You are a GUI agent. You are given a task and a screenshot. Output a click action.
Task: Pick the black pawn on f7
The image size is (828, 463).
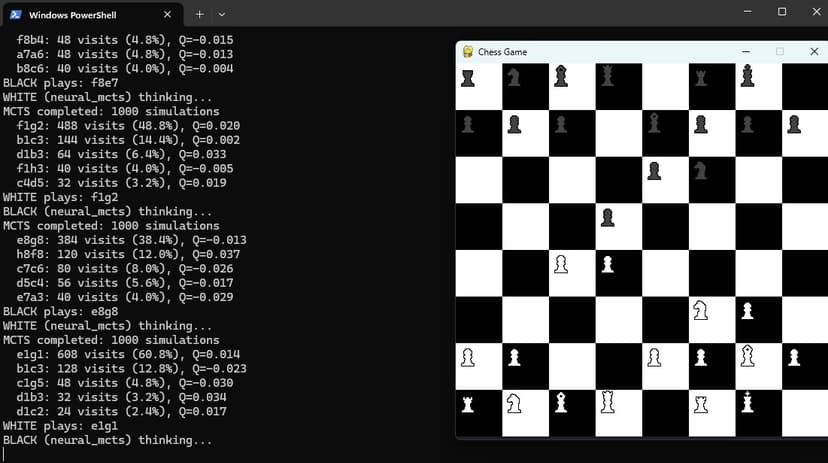(701, 125)
